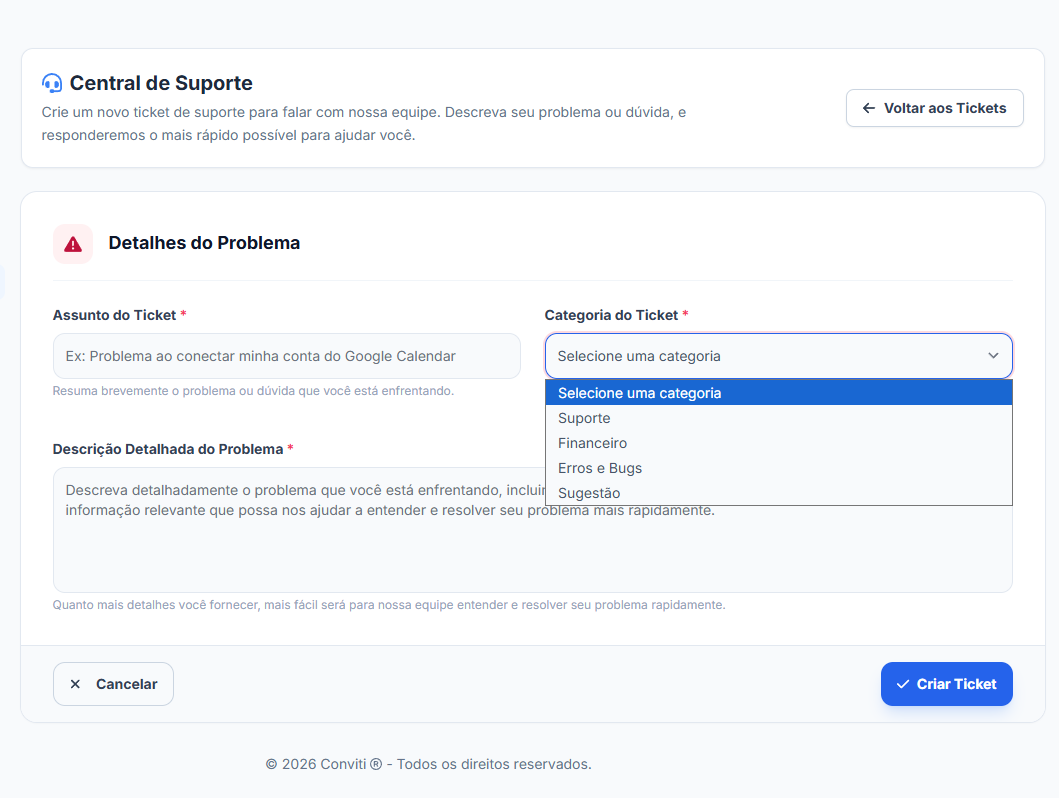Image resolution: width=1059 pixels, height=798 pixels.
Task: Pick Erros e Bugs in the dropdown
Action: [x=600, y=468]
